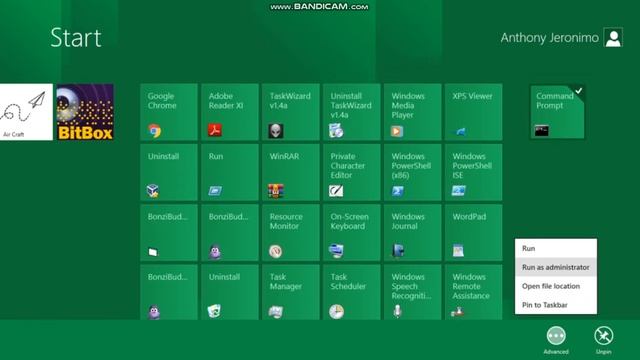Choose Run from the context menu
Screen dimensions: 640x360
click(x=556, y=248)
